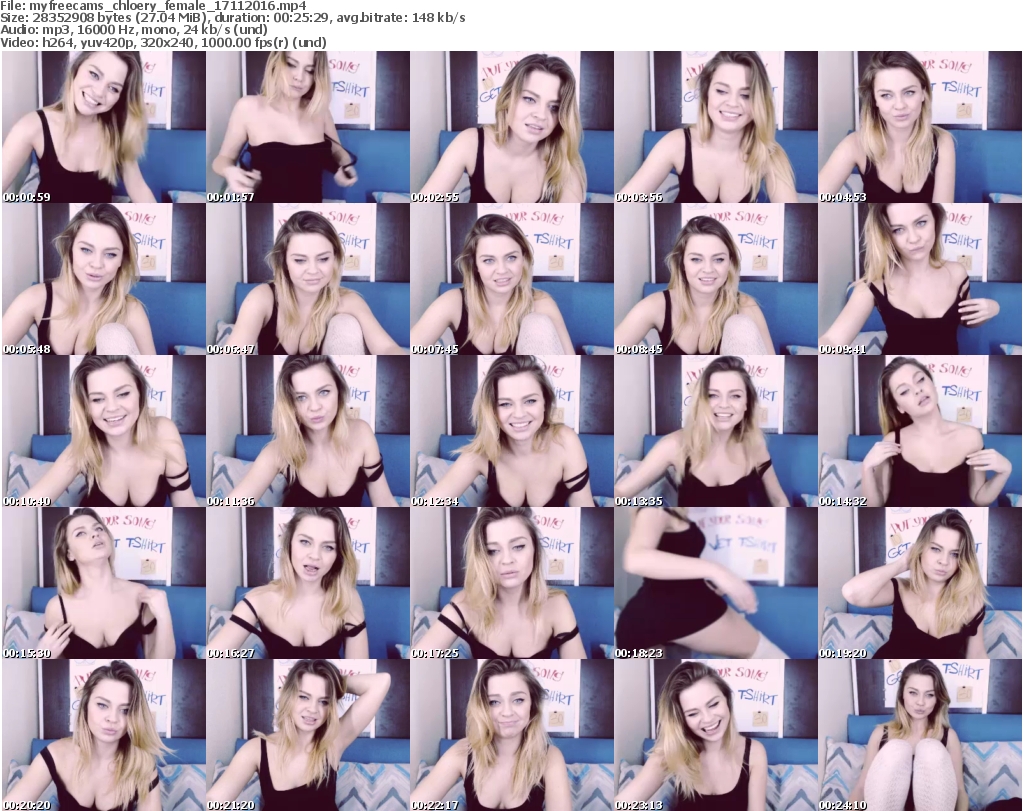Open the frame marked 00:22:17

[x=511, y=735]
